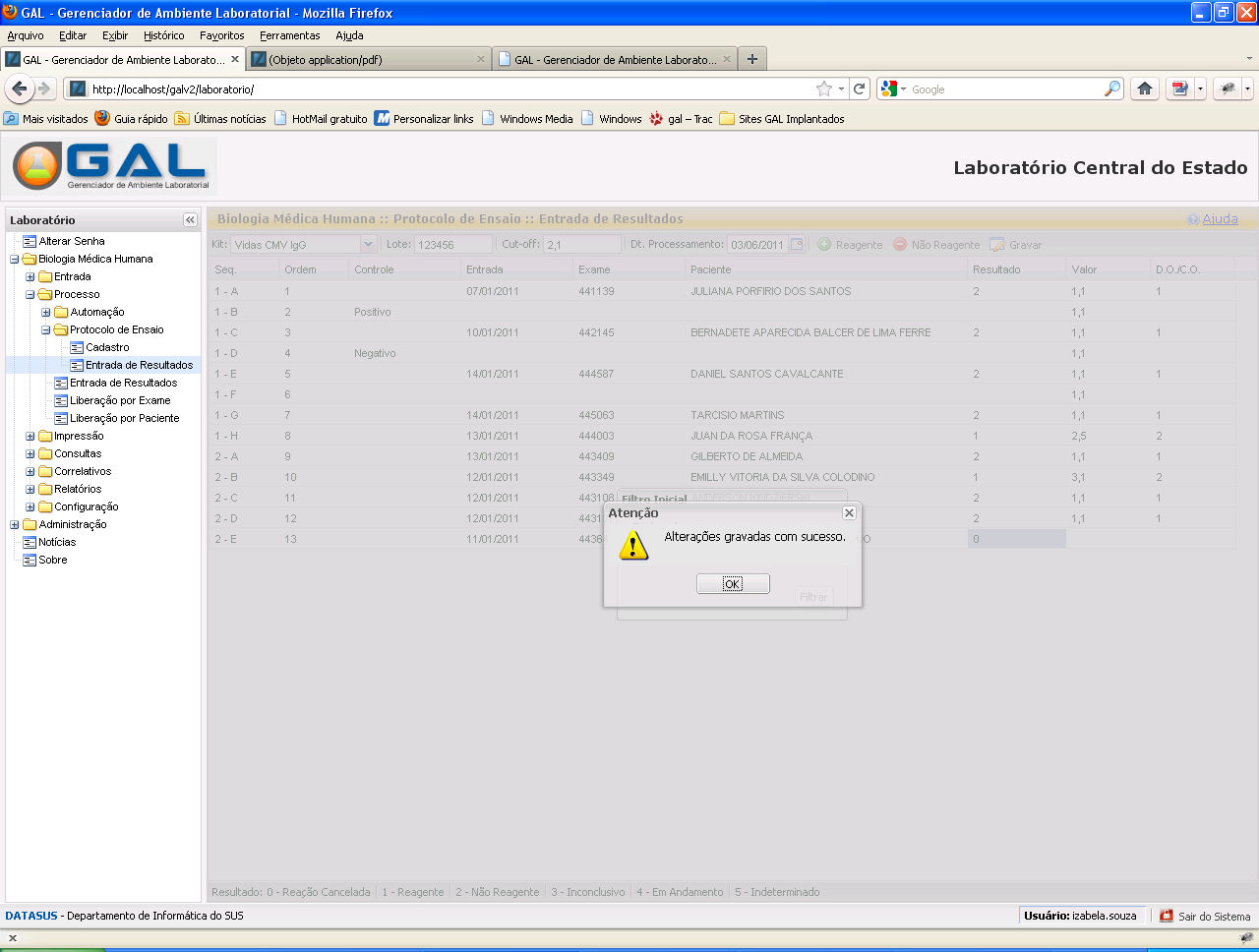
Task: Open a new browser tab
Action: click(x=752, y=59)
